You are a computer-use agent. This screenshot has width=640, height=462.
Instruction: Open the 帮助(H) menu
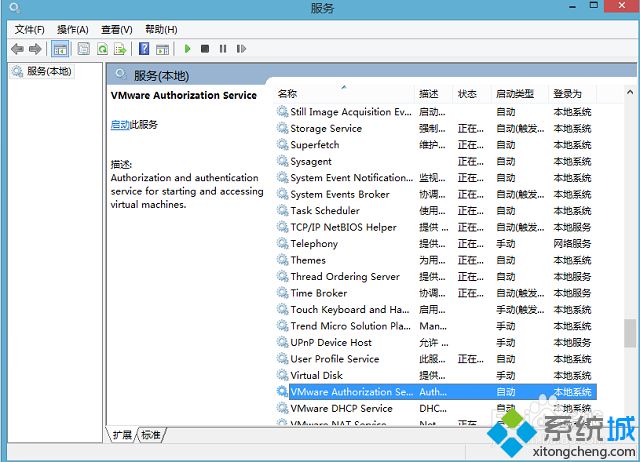[x=161, y=30]
